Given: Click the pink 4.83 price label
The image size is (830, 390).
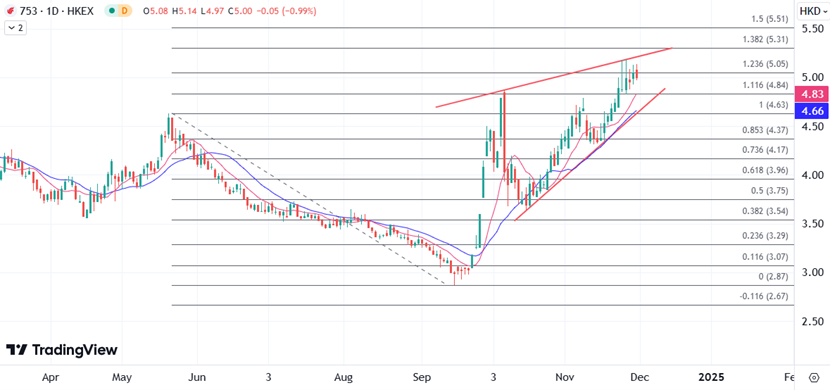Looking at the screenshot, I should click(x=811, y=95).
